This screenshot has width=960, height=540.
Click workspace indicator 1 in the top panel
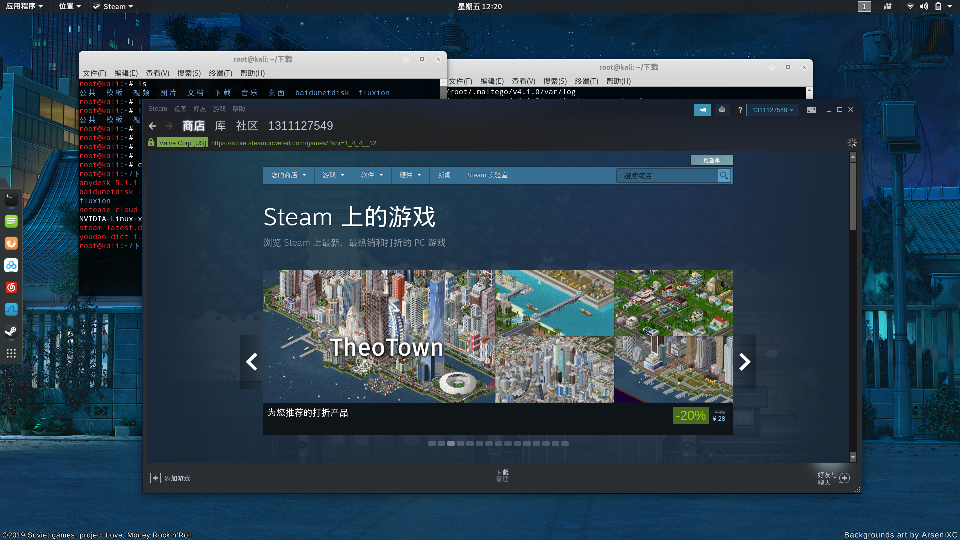864,6
